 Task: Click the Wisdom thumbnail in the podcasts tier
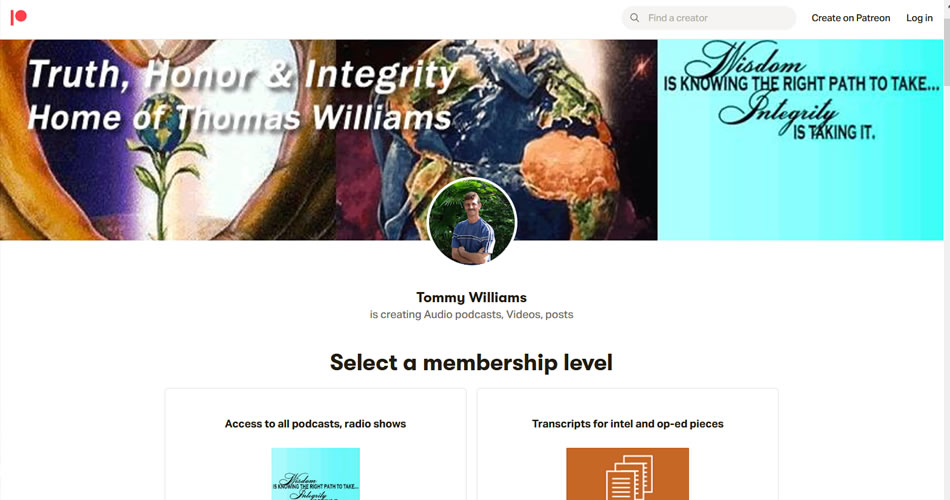pos(315,474)
